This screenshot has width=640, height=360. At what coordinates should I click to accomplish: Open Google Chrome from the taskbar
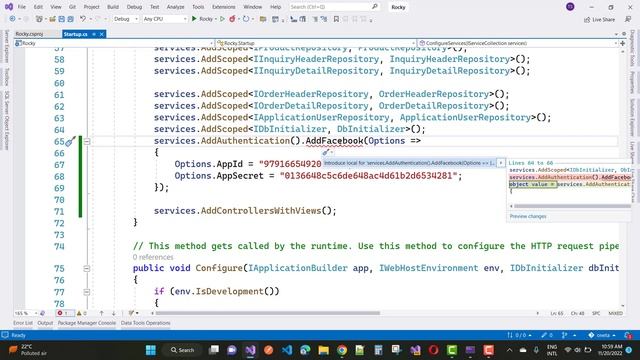(x=342, y=350)
